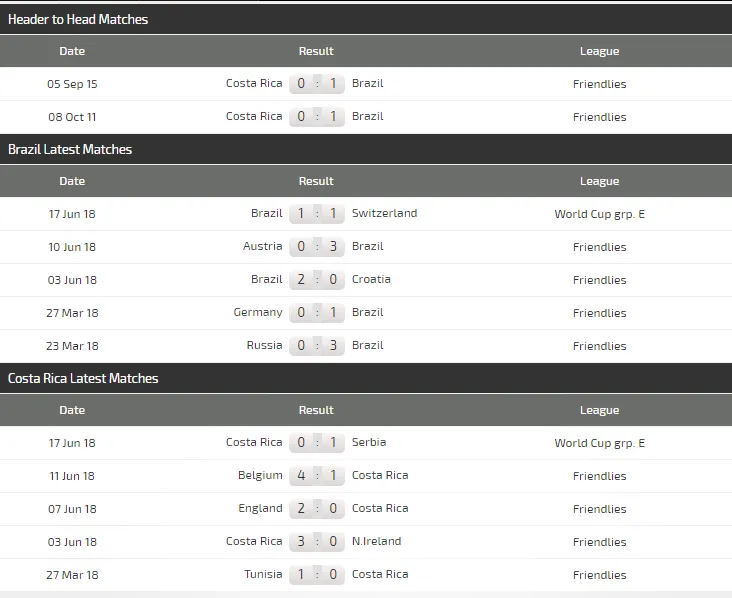Click the N.Ireland team name
This screenshot has width=732, height=598.
376,541
